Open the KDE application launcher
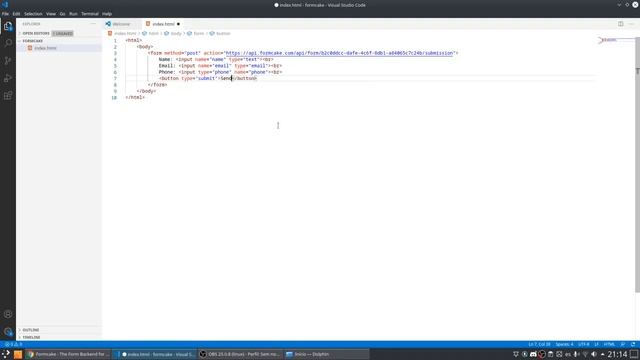 (x=6, y=354)
